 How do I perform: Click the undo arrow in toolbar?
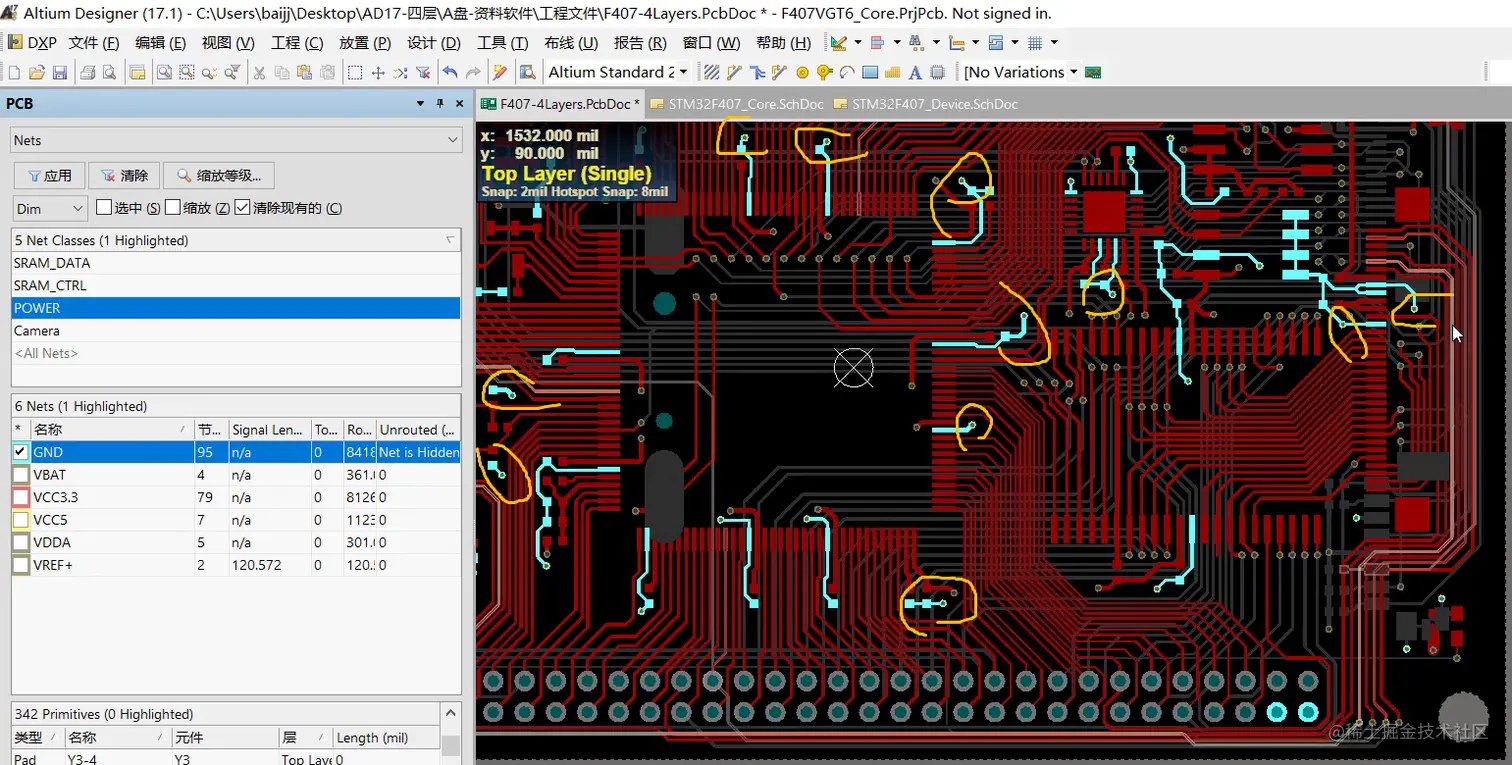[450, 72]
